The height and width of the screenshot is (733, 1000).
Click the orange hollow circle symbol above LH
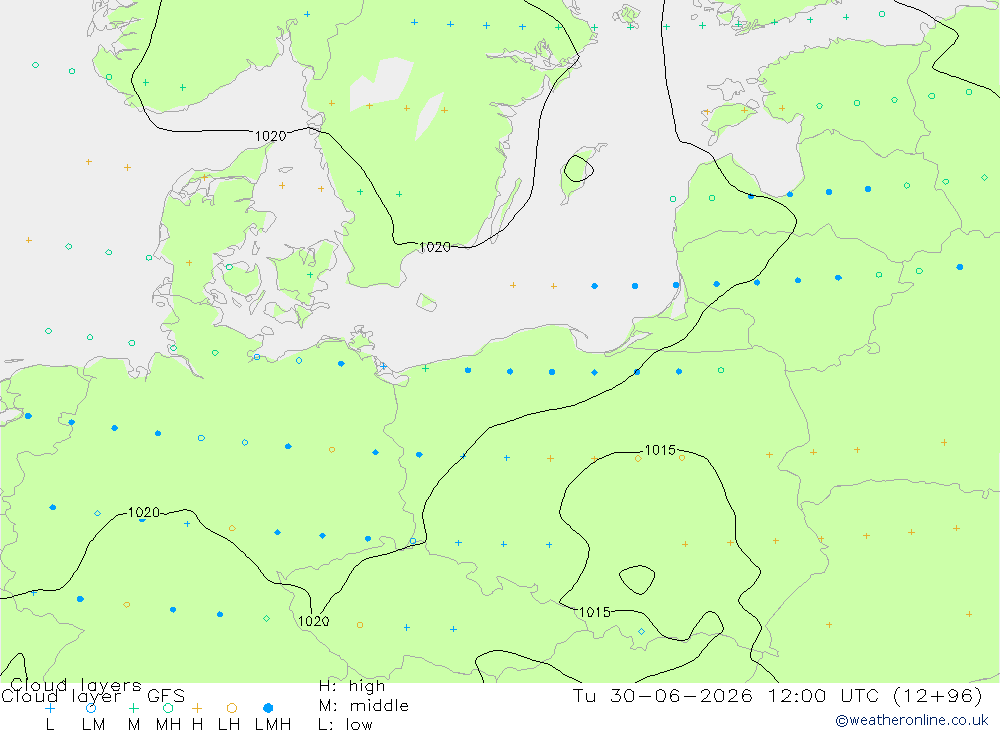point(232,708)
